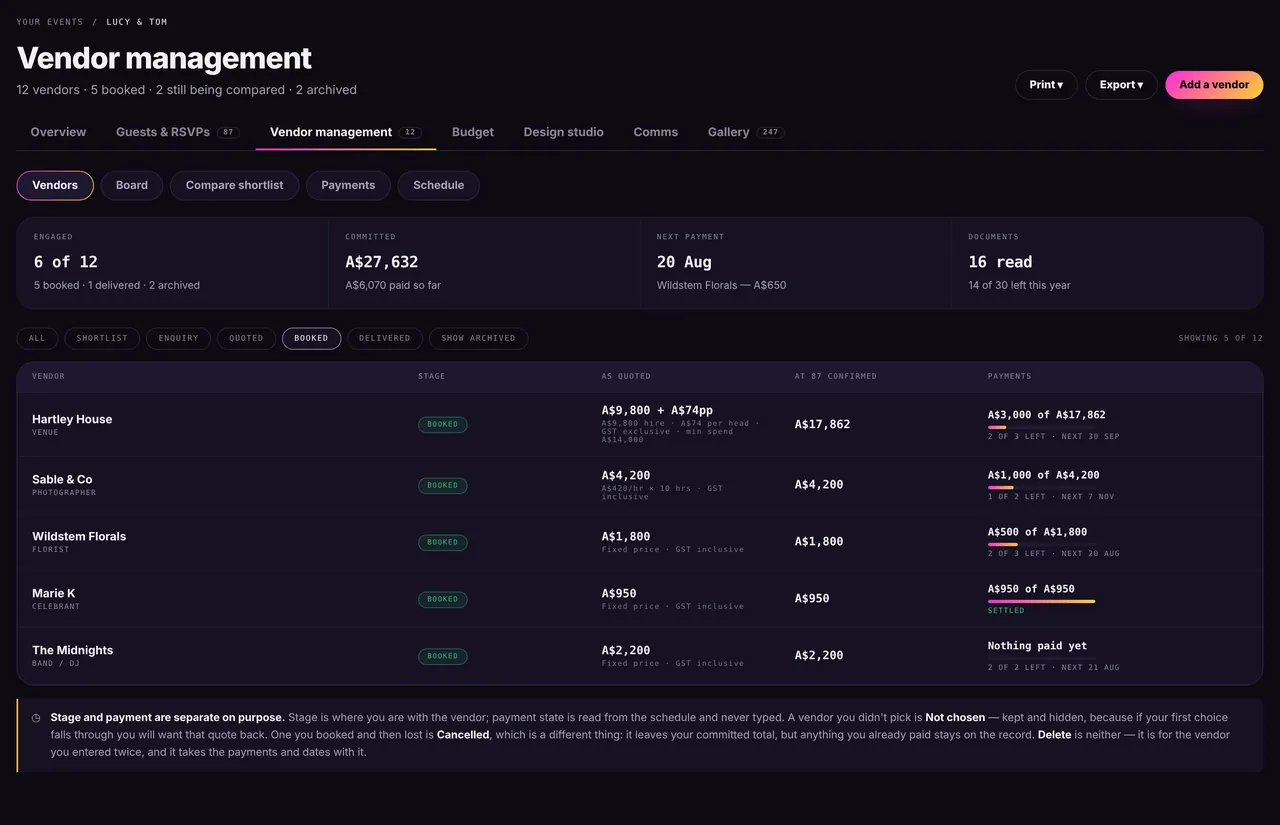Click the Hartley House payment progress bar
The image size is (1280, 825).
tap(1042, 427)
